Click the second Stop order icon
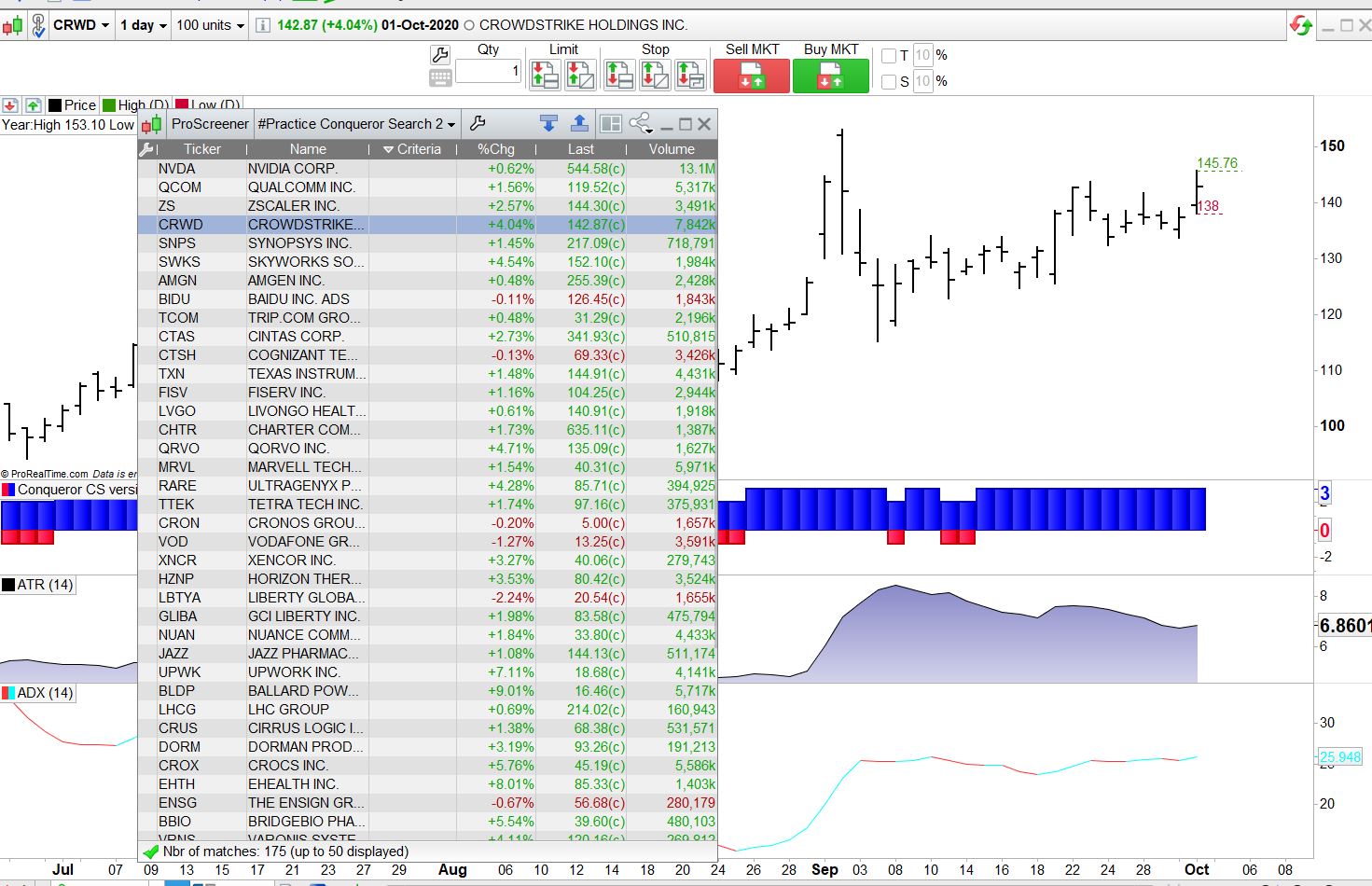Screen dimensions: 1372x886 pyautogui.click(x=655, y=75)
